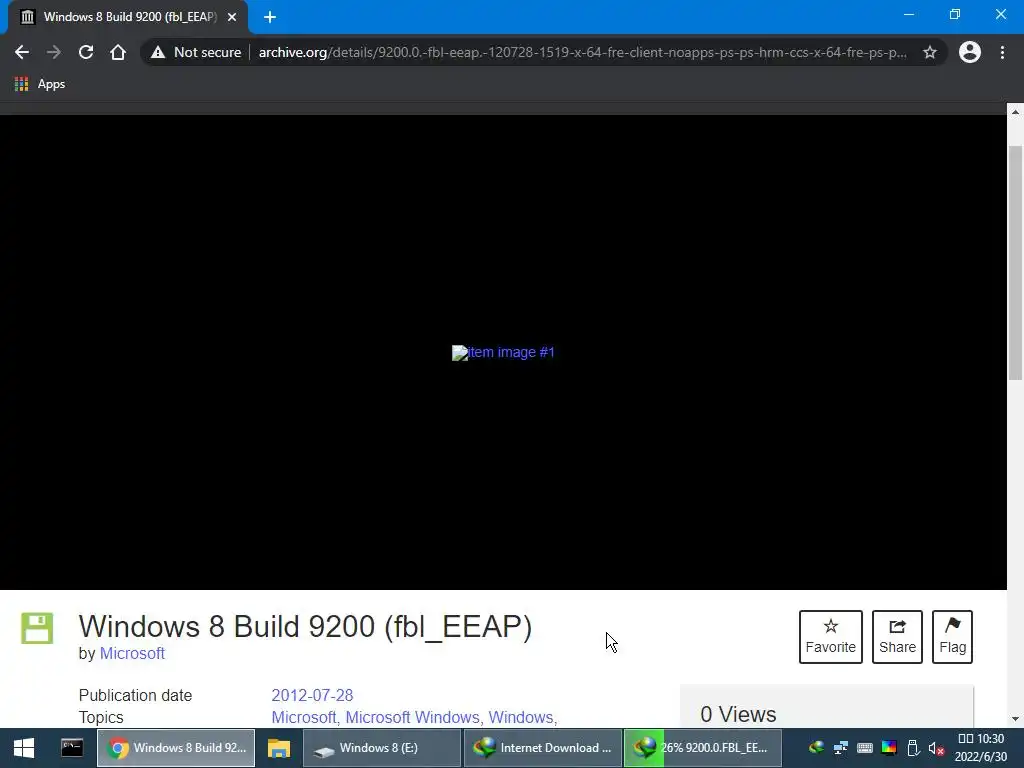Open the touch keyboard tray icon
Image resolution: width=1024 pixels, height=768 pixels.
[865, 748]
